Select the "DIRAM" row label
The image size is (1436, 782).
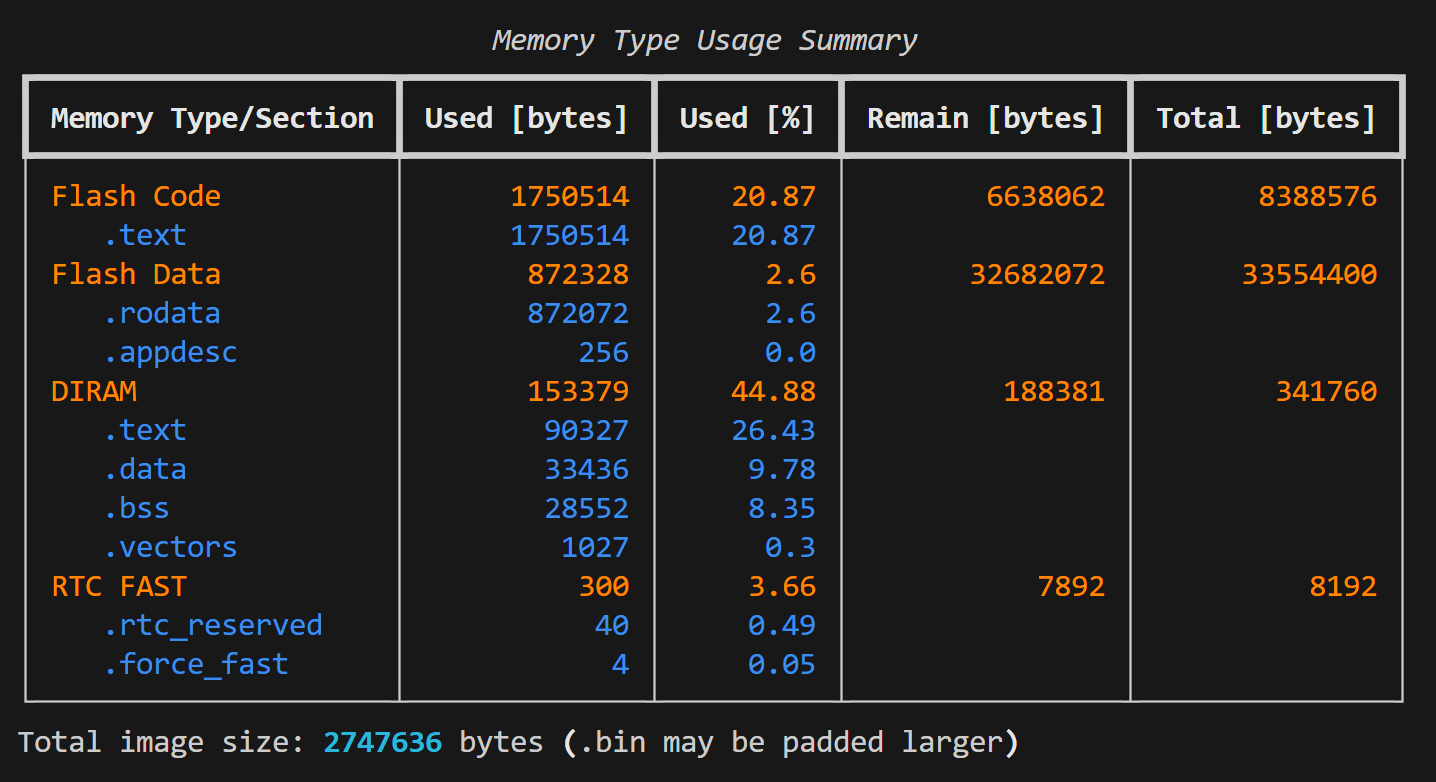click(94, 391)
